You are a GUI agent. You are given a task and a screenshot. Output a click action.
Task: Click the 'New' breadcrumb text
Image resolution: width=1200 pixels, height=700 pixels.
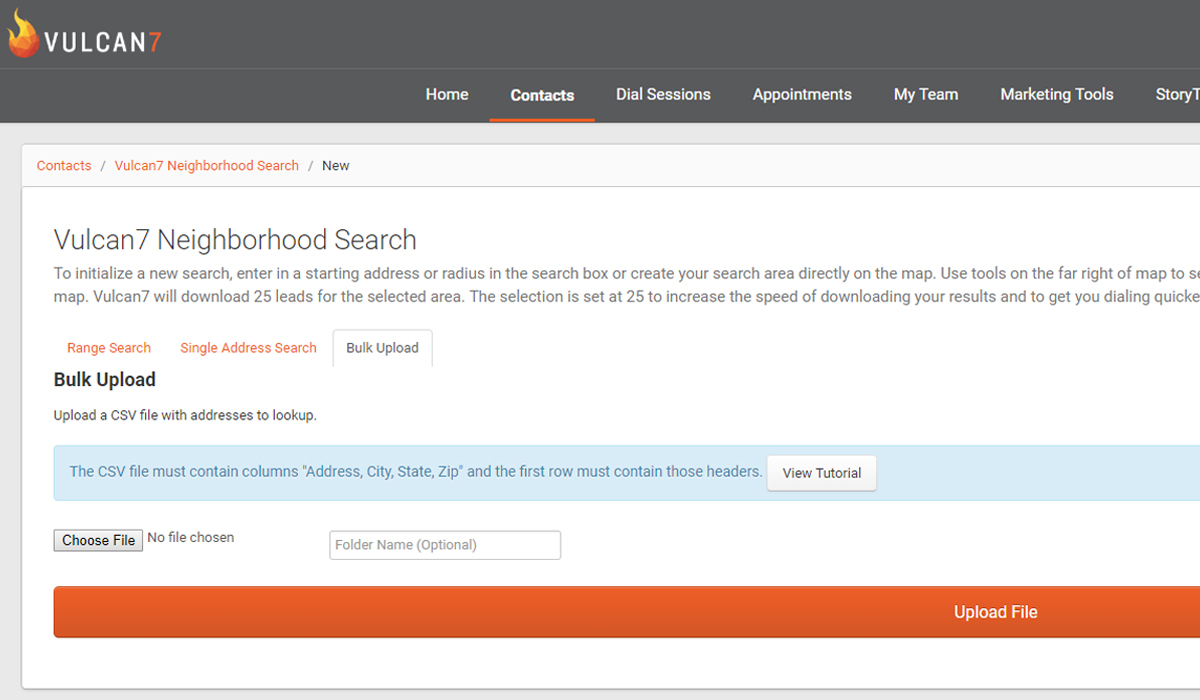[336, 166]
